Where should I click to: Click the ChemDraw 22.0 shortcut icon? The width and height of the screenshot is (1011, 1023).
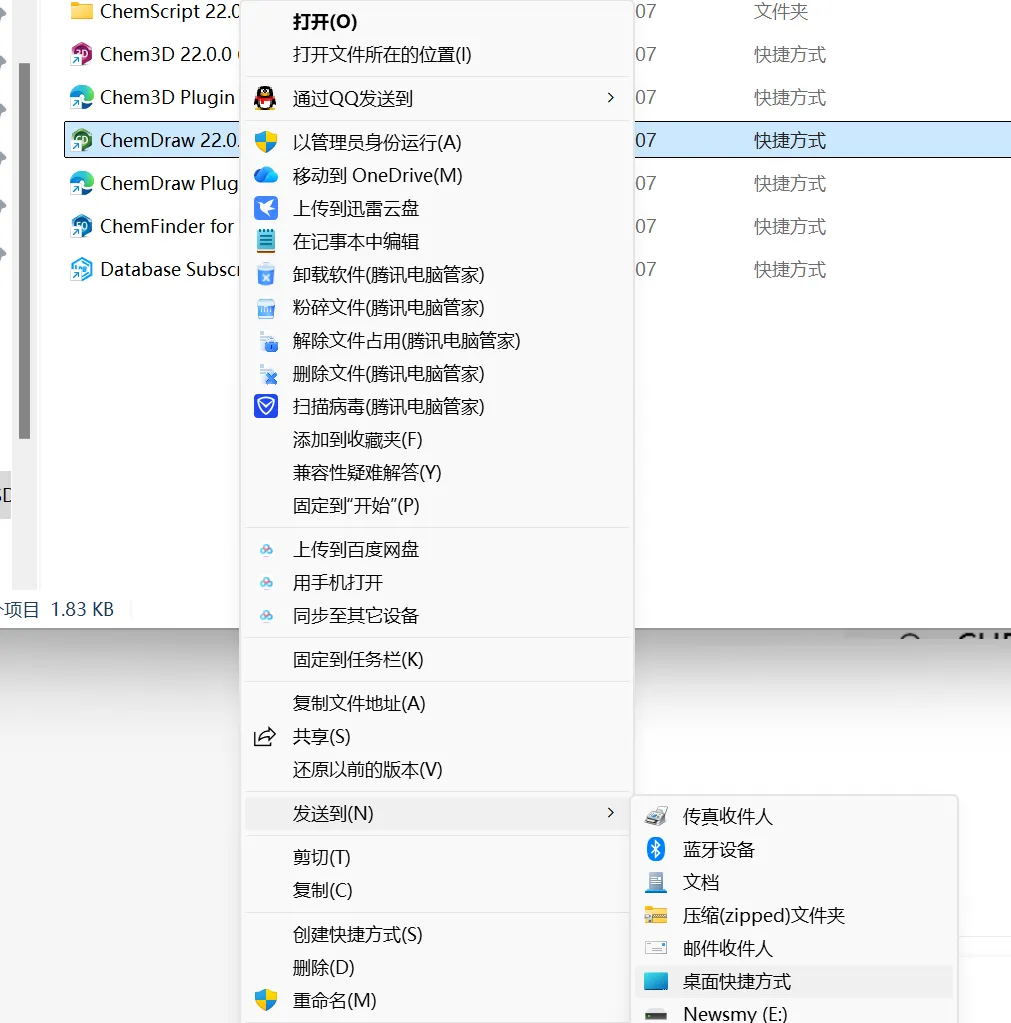pos(82,140)
